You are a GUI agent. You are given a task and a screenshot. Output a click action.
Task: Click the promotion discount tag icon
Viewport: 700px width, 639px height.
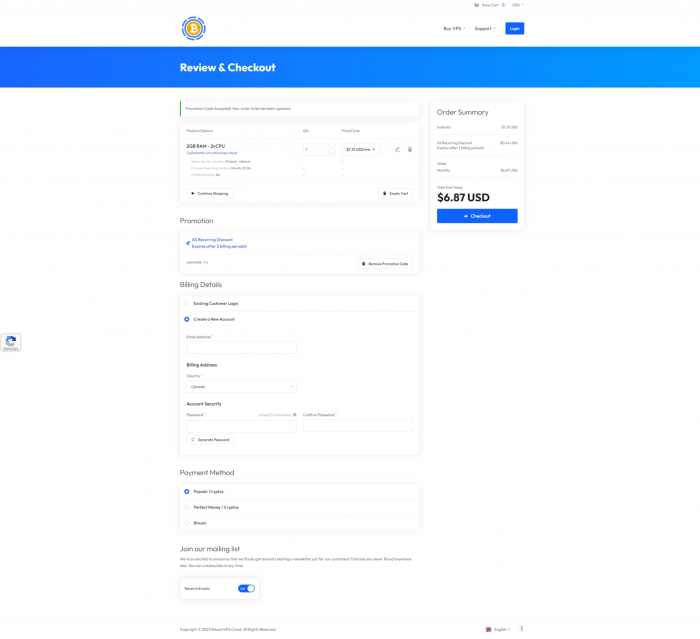[x=188, y=242]
